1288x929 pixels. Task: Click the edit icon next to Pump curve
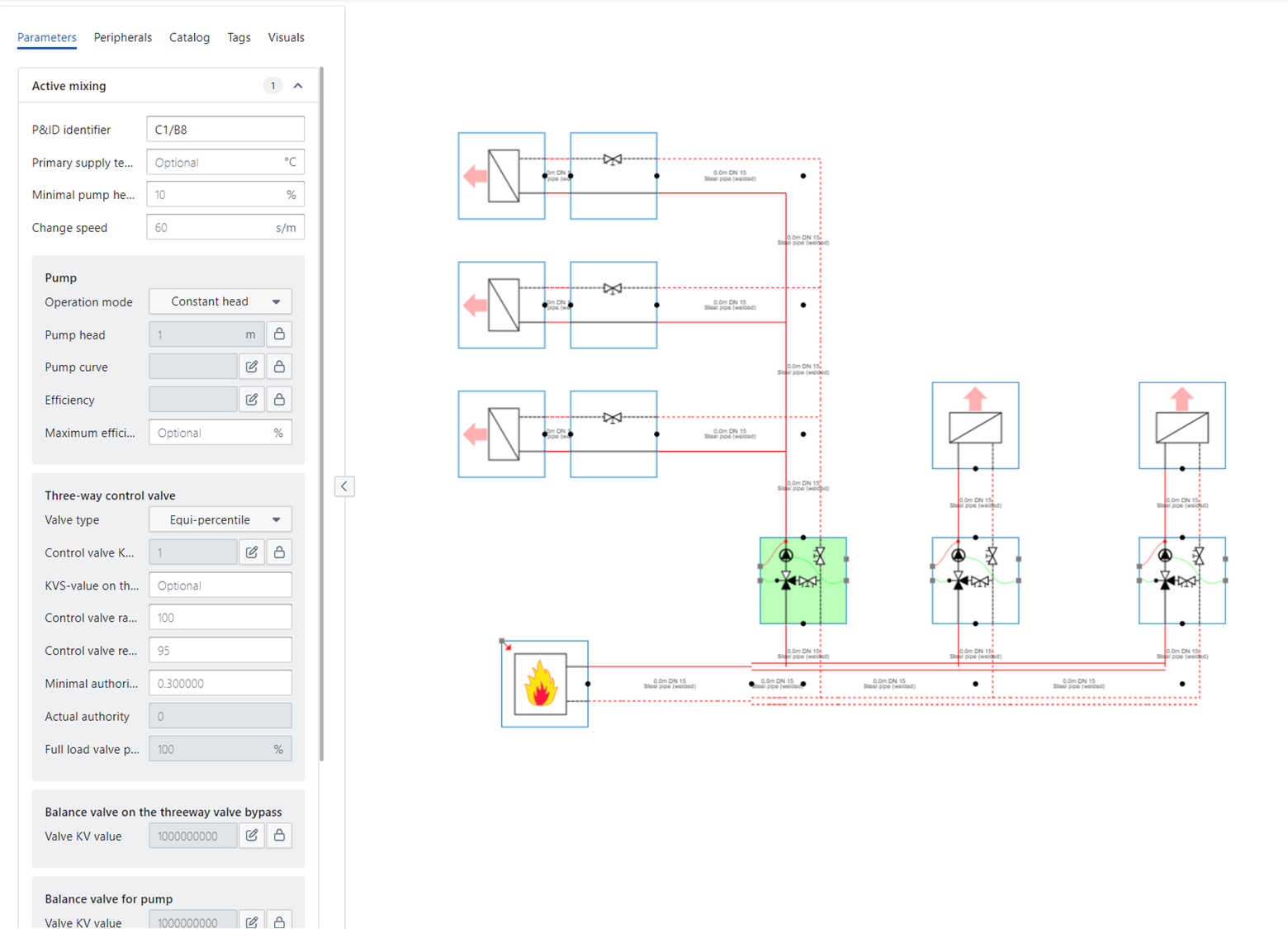(x=252, y=367)
